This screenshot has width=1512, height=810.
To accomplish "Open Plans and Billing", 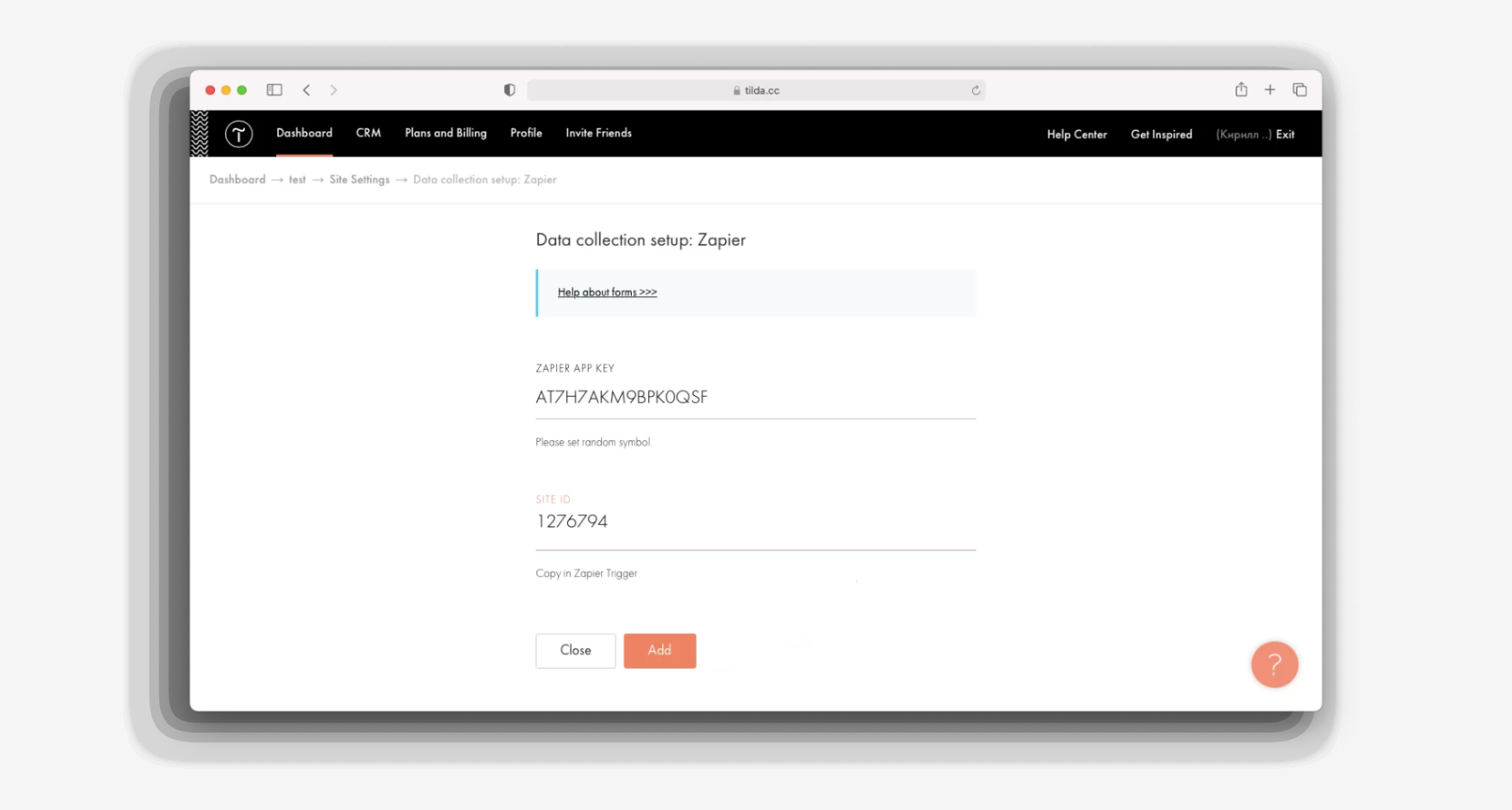I will point(445,133).
